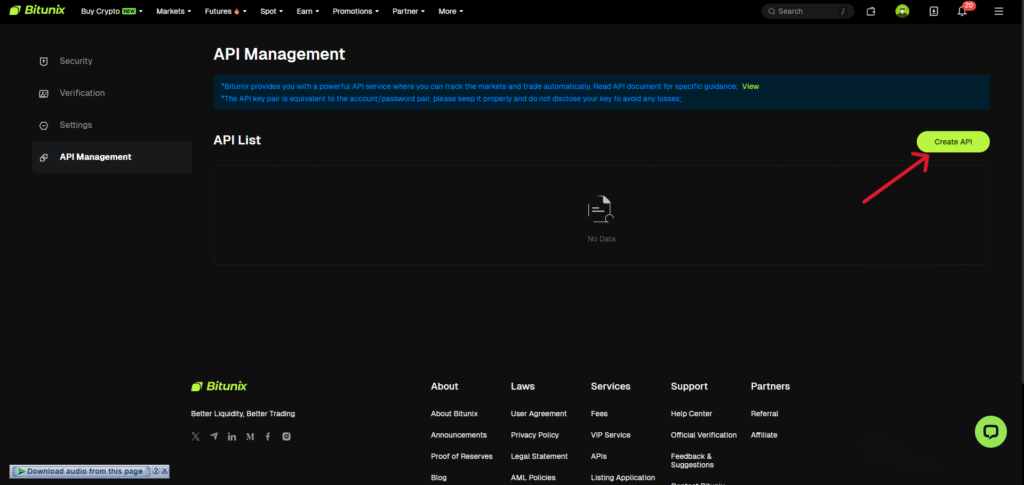
Task: Click the X (Twitter) social icon
Action: 196,437
